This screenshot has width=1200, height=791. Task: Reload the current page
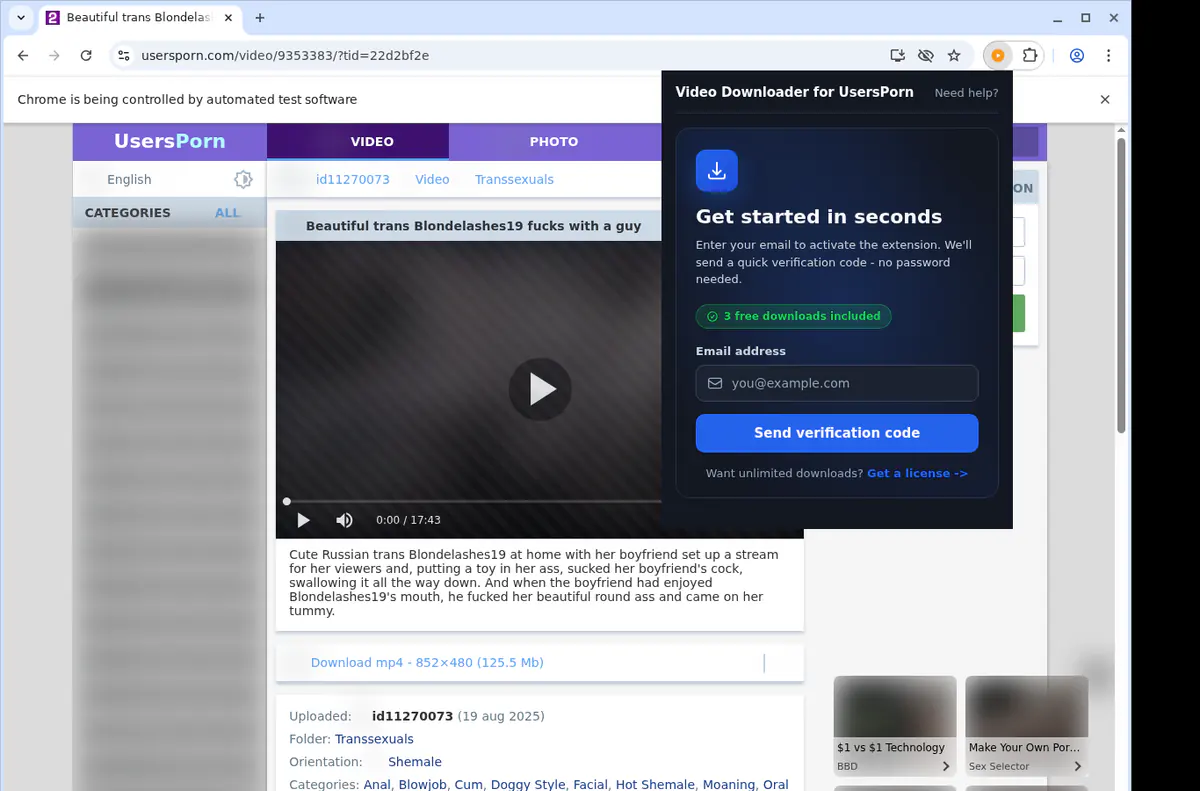[86, 56]
